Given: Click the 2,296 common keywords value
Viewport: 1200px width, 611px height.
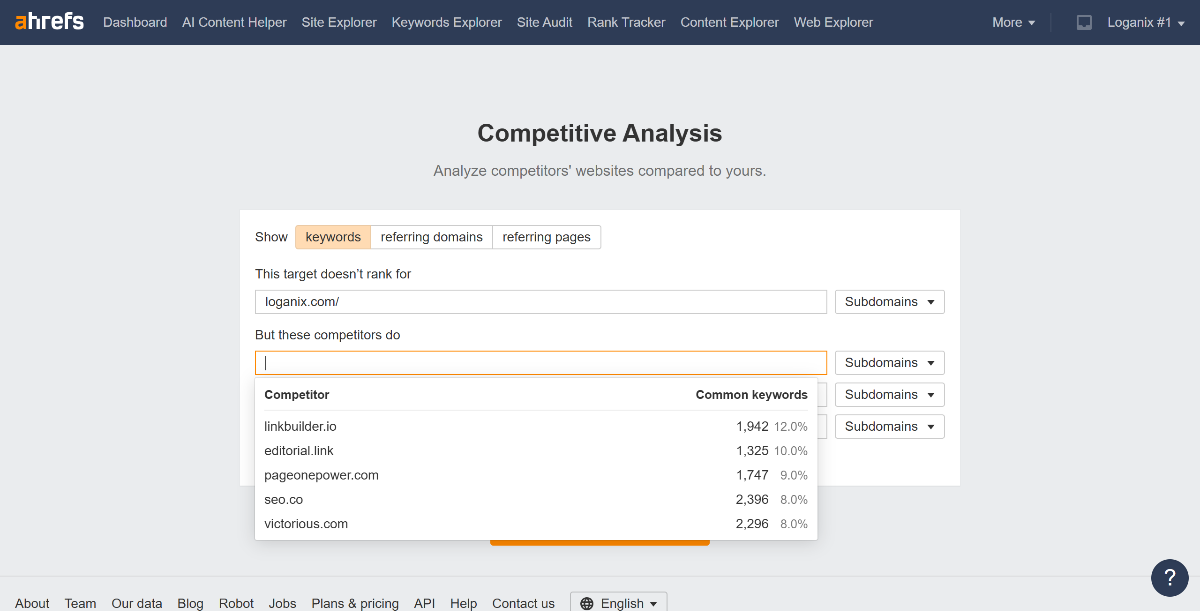Looking at the screenshot, I should [752, 524].
